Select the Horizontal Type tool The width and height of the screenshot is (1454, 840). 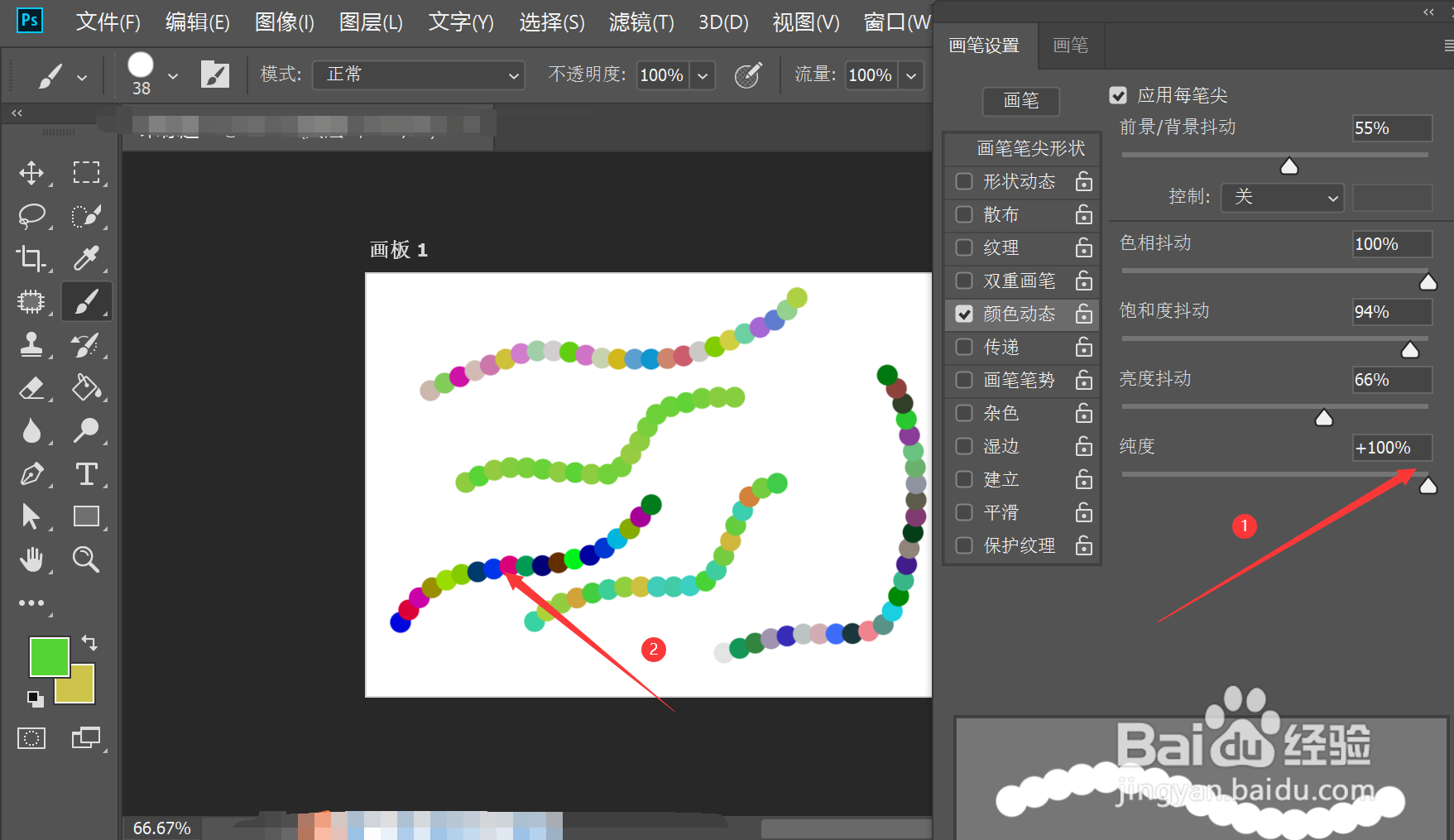[x=85, y=473]
